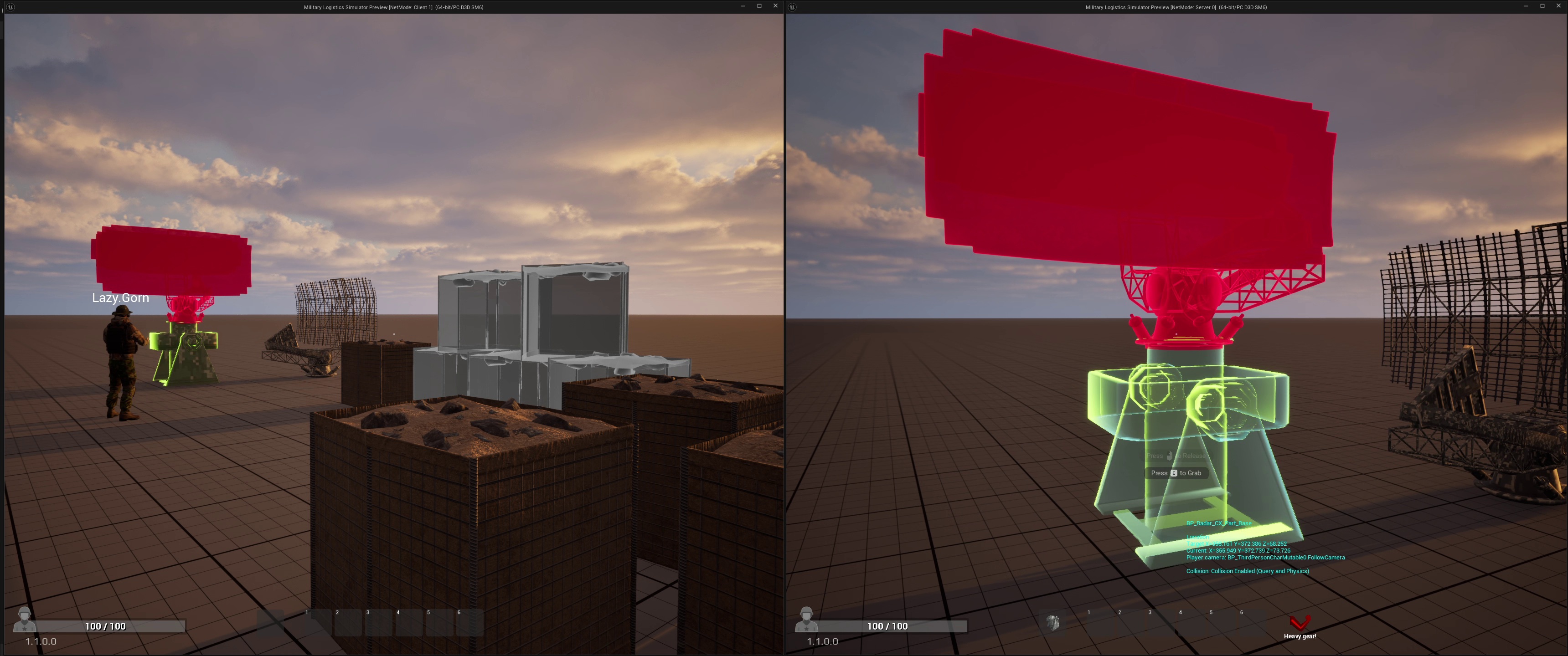Close the Server 0 preview window
Image resolution: width=1568 pixels, height=656 pixels.
tap(1558, 6)
